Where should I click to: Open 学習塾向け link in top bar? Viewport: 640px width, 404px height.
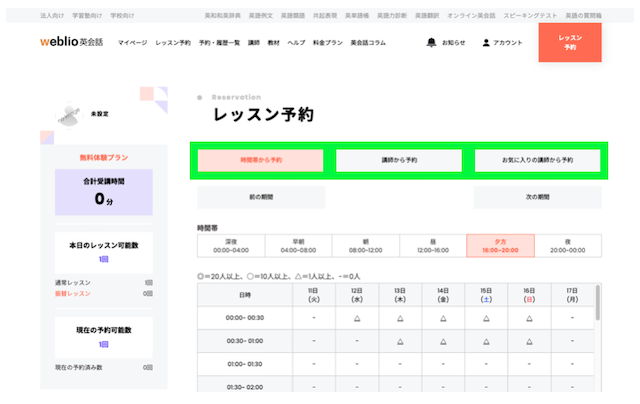coord(87,16)
